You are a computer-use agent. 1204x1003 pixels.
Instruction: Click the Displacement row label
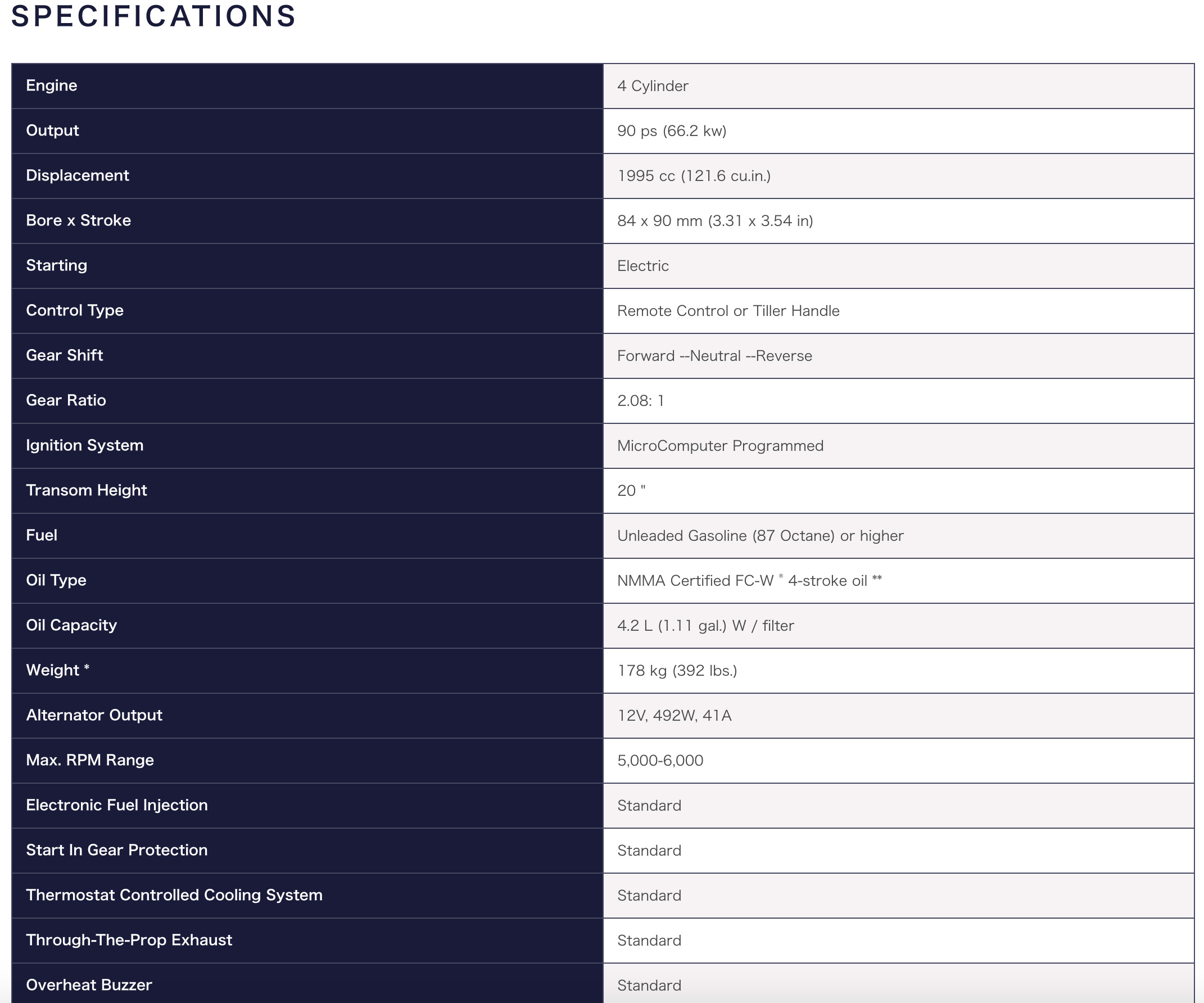[x=78, y=175]
